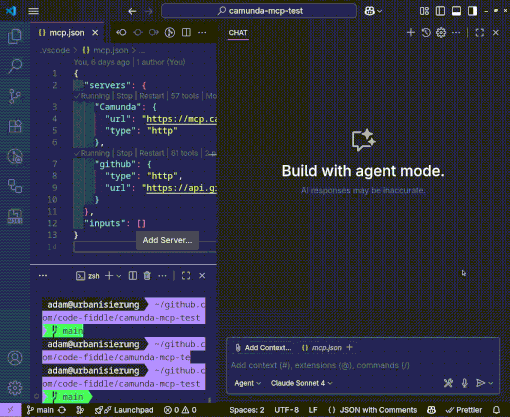Send the chat message
The image size is (510, 417).
(480, 383)
